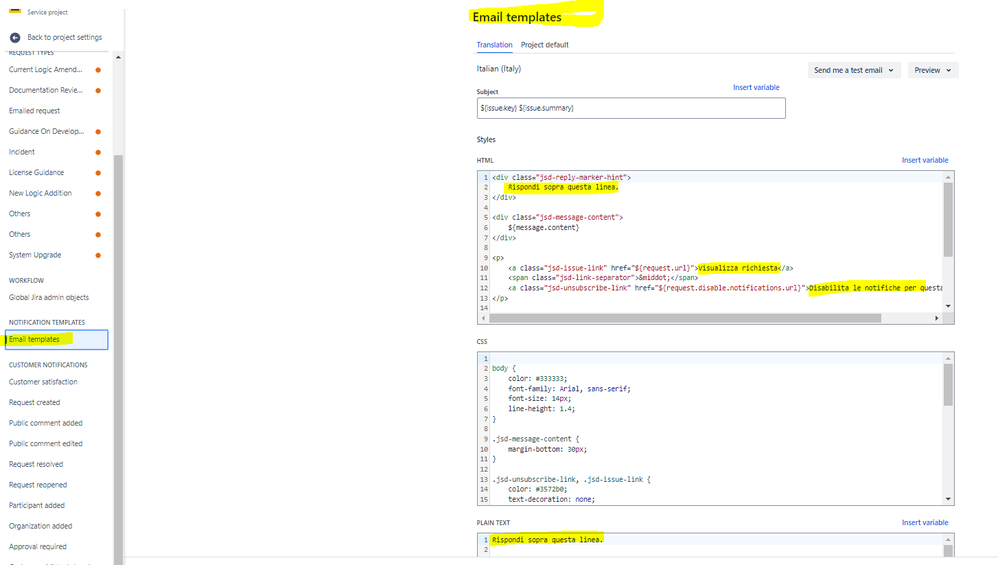The height and width of the screenshot is (565, 998).
Task: Click '${message.content}' line in HTML editor
Action: tap(544, 228)
